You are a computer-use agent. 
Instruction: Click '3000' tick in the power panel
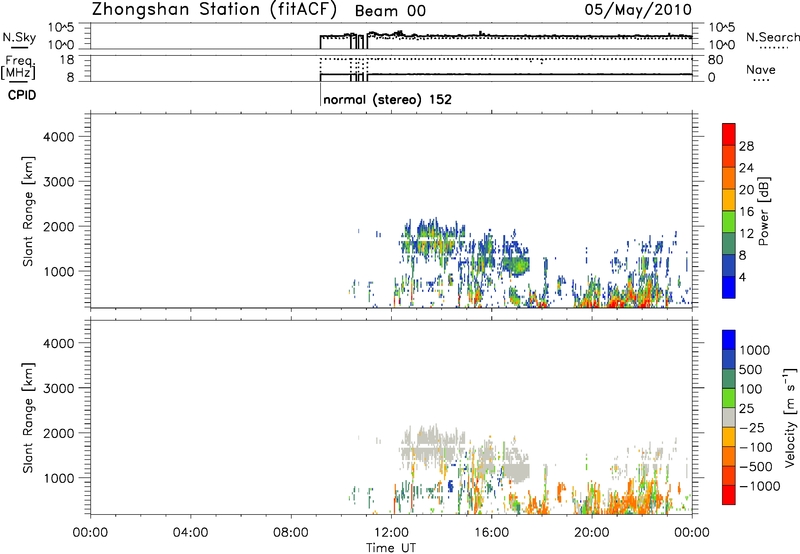(59, 182)
